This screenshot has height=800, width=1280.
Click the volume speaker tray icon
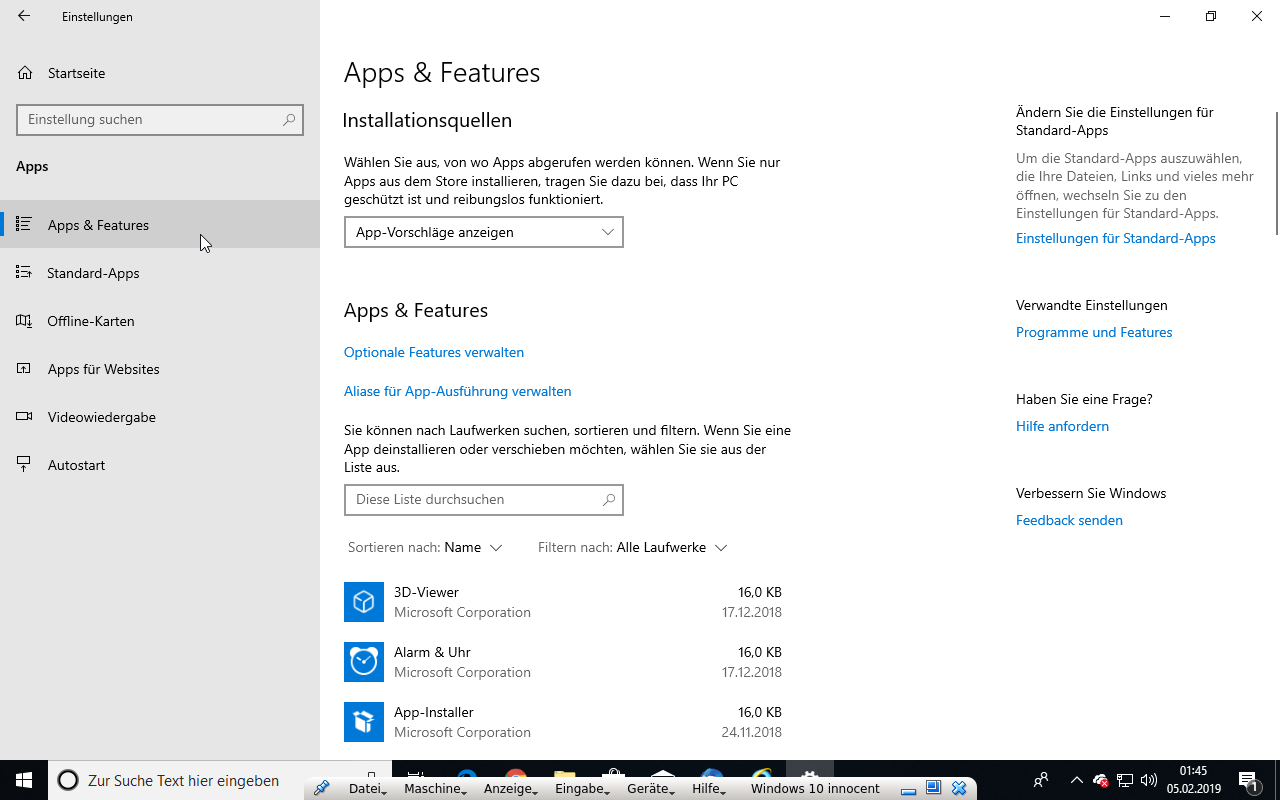tap(1148, 780)
